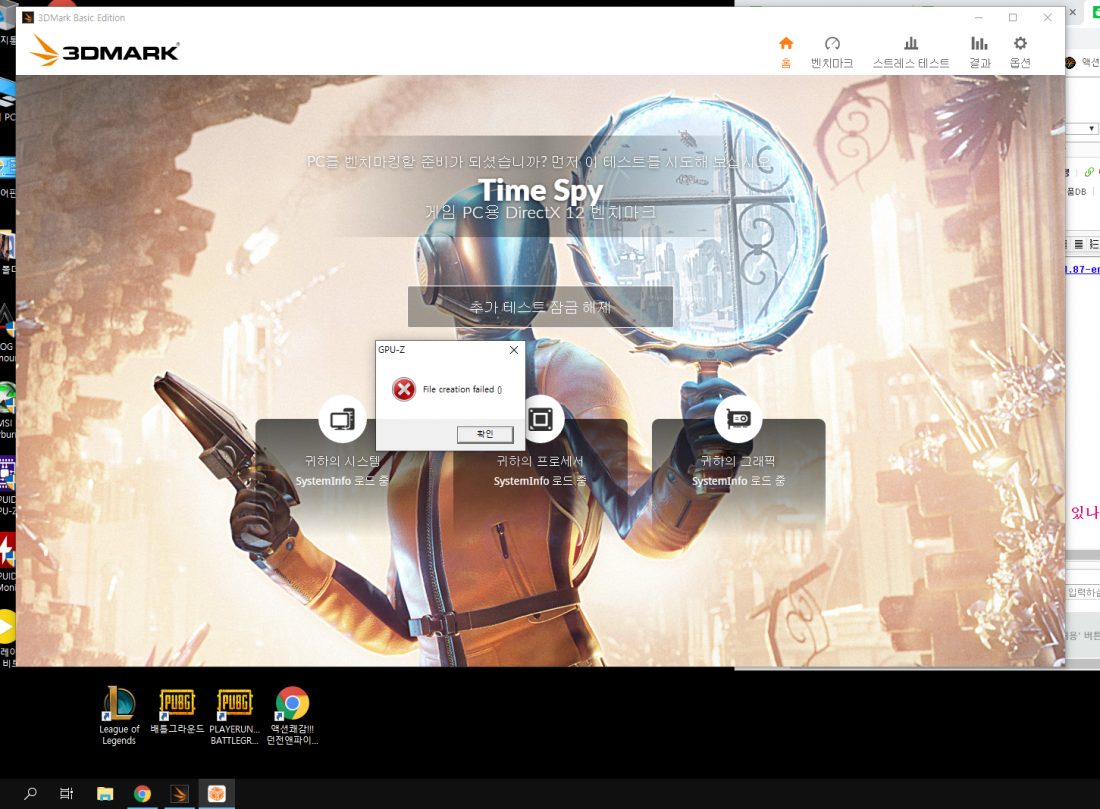Open PLAYERUNKNOWN'S BATTLEGROUNDS desktop shortcut
1100x809 pixels.
tap(234, 715)
